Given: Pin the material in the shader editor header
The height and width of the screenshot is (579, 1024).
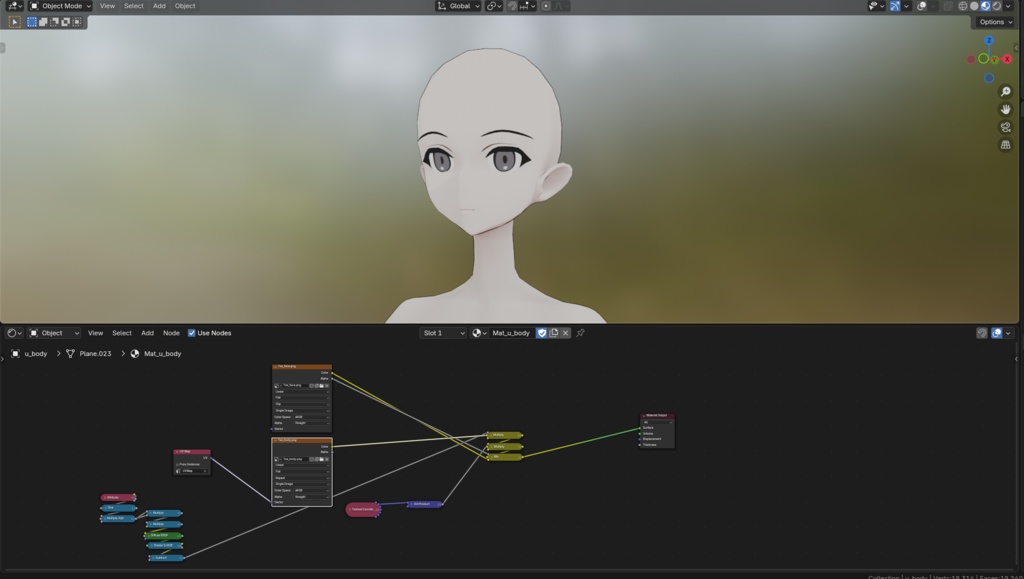Looking at the screenshot, I should point(580,332).
